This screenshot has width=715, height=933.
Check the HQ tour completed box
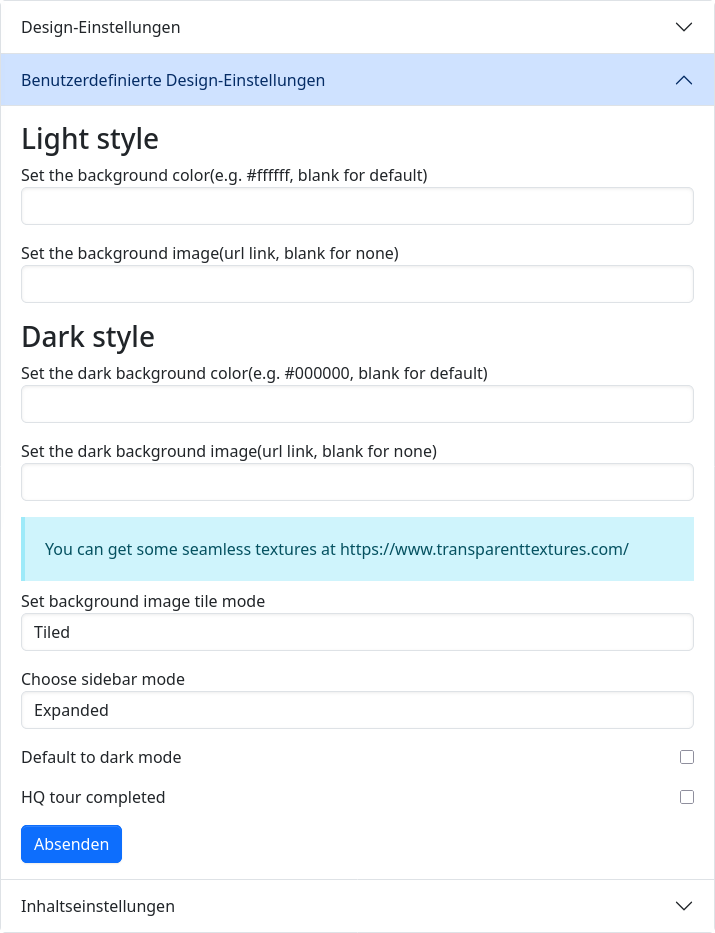687,797
